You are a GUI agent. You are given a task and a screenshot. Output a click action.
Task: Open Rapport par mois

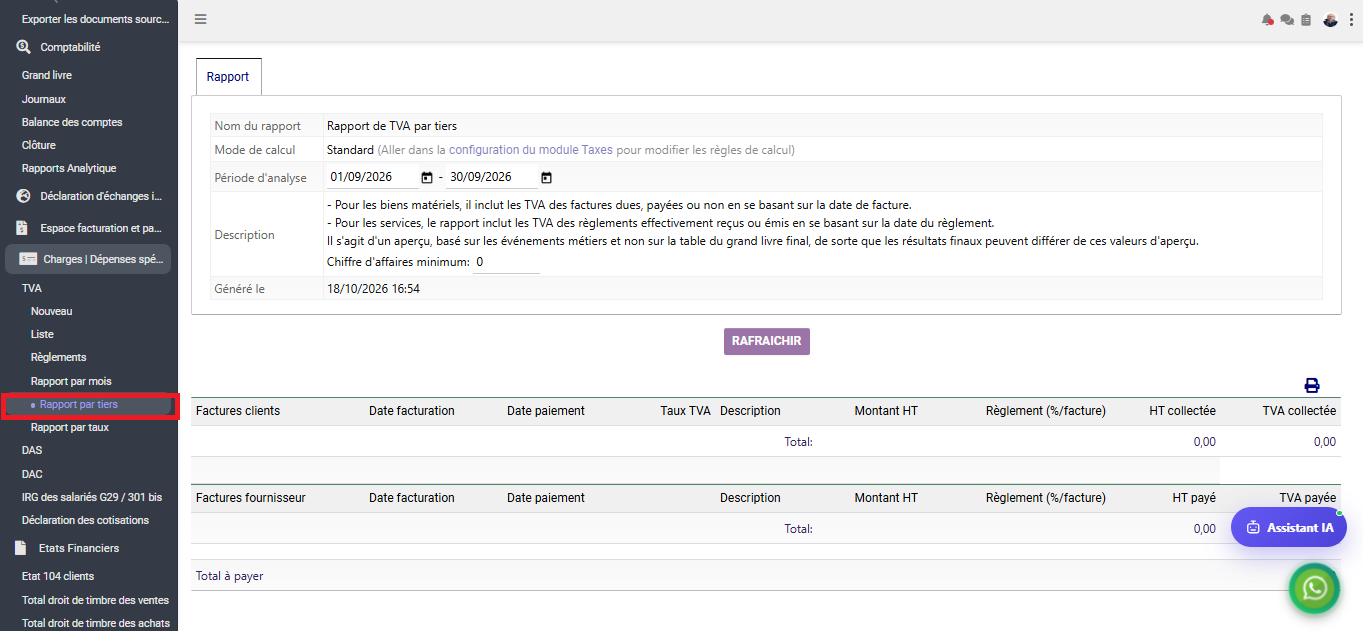pyautogui.click(x=71, y=381)
